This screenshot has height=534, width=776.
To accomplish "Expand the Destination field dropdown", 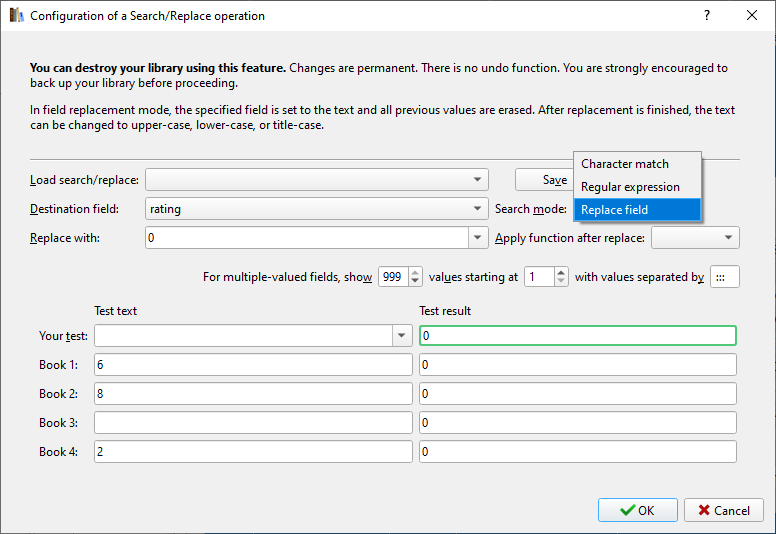I will tap(478, 209).
